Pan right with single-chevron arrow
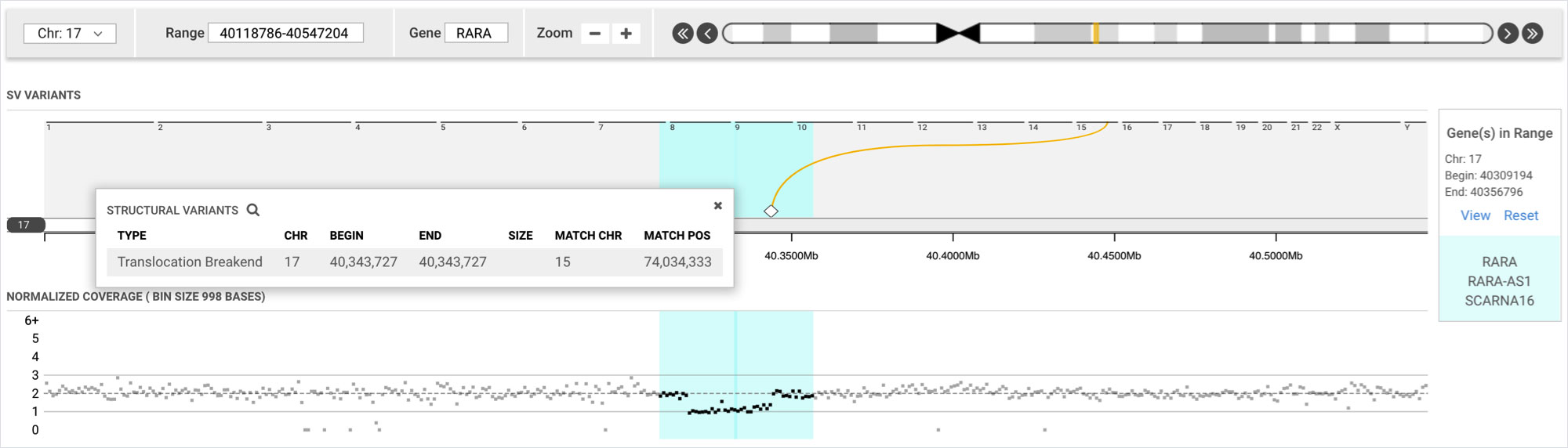The image size is (1568, 448). [x=1507, y=34]
